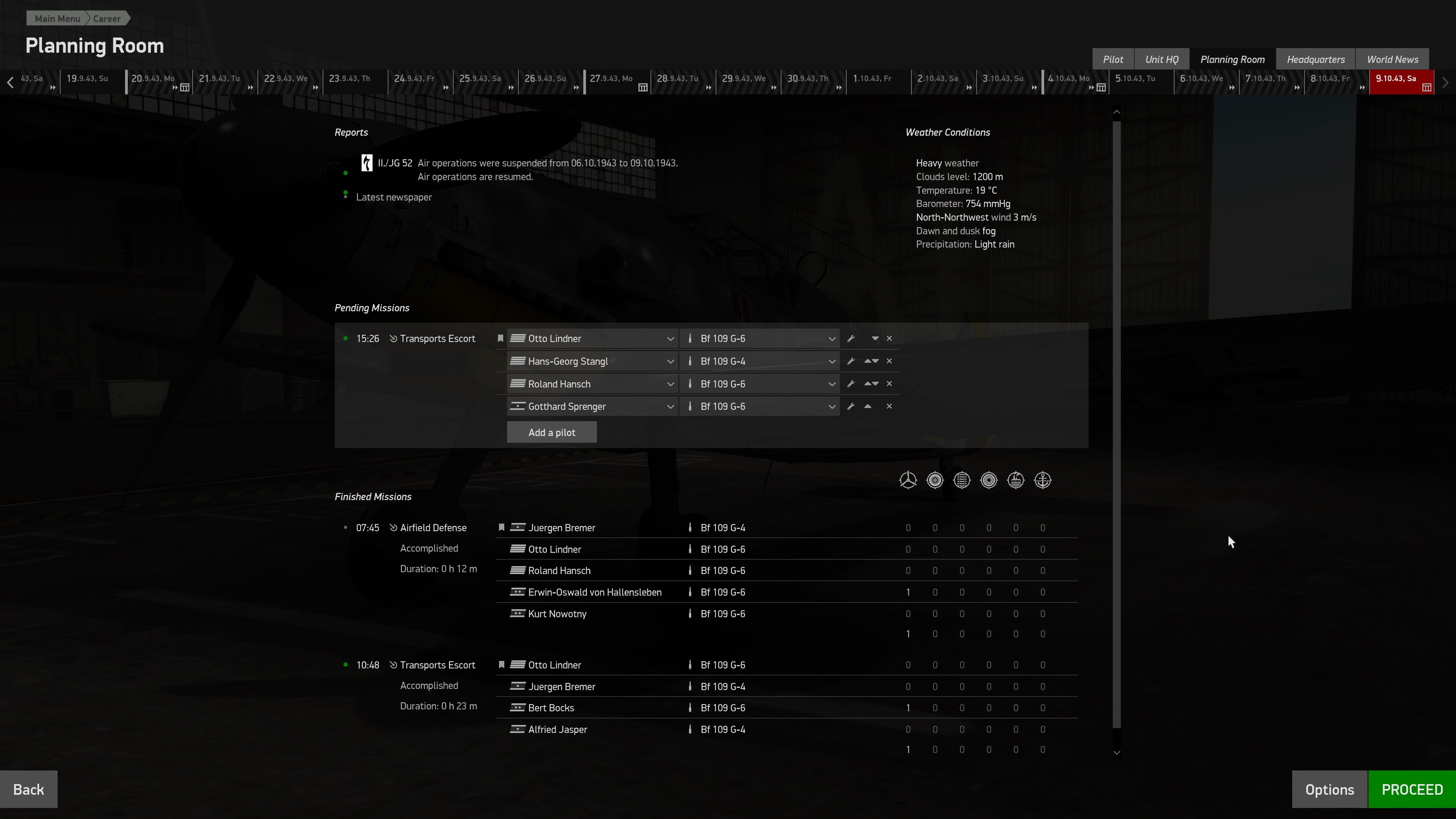This screenshot has width=1456, height=819.
Task: Click the Add a pilot button
Action: pos(552,432)
